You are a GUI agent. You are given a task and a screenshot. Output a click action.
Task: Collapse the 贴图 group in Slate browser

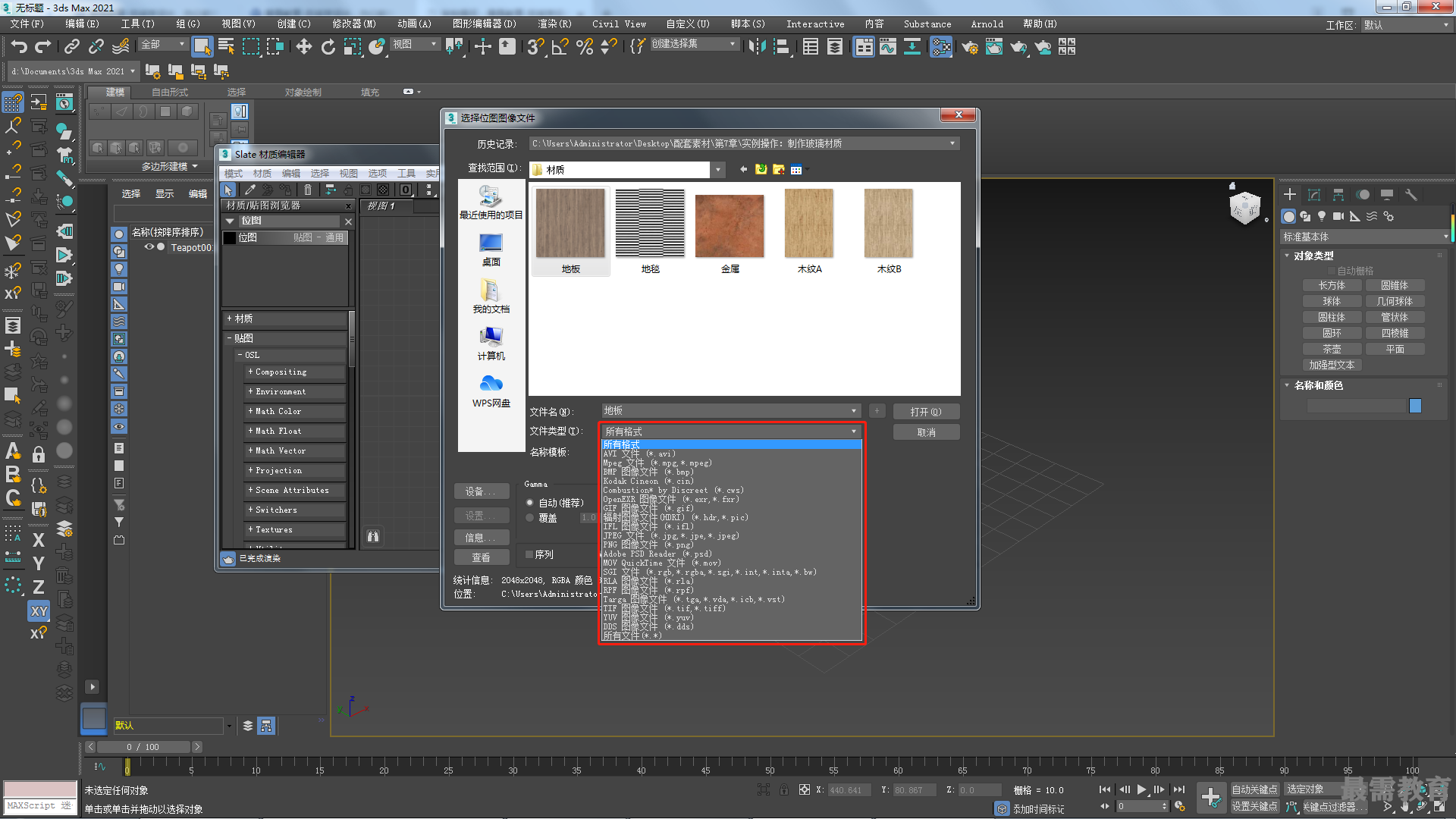tap(229, 338)
